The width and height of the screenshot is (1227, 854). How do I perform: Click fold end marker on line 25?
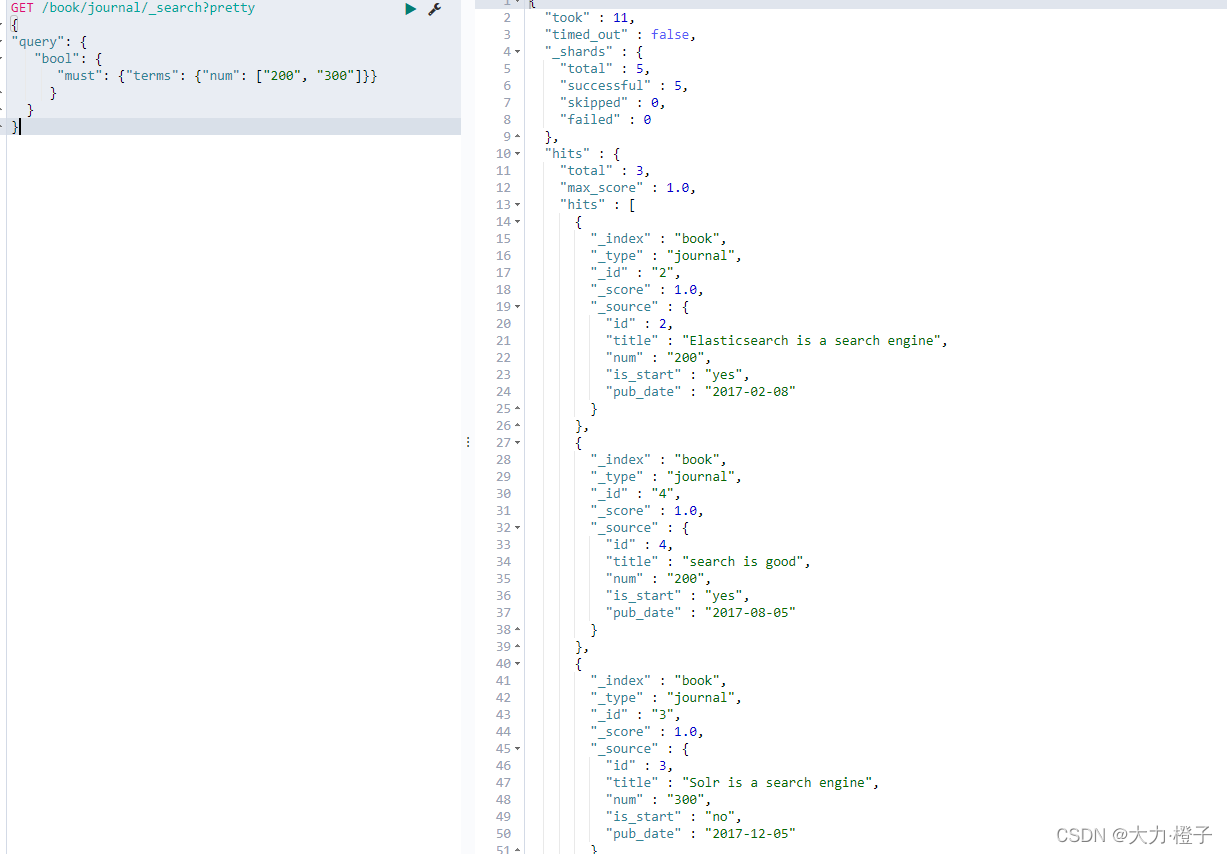[x=517, y=409]
